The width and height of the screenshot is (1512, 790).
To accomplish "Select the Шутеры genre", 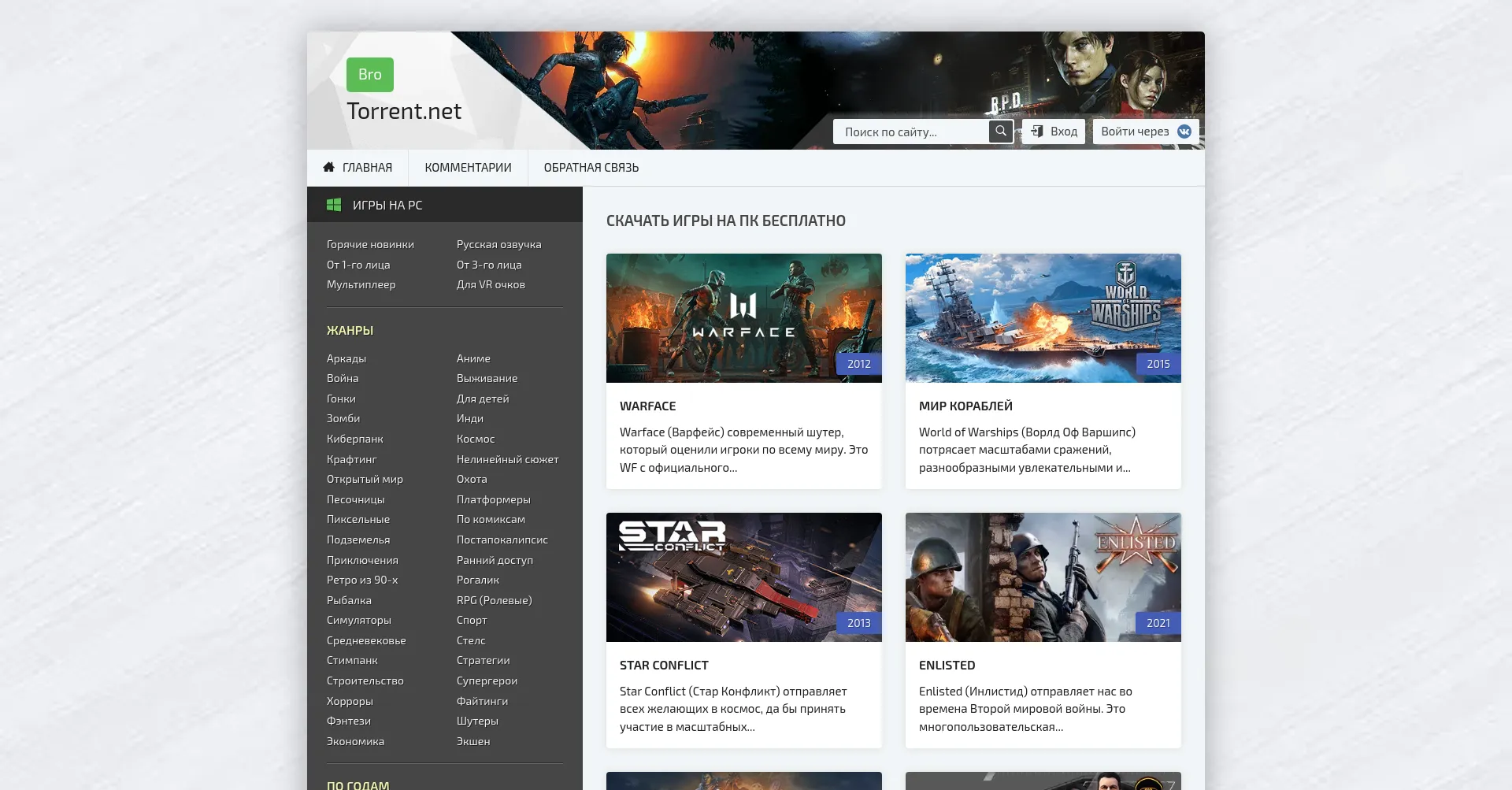I will pos(477,721).
